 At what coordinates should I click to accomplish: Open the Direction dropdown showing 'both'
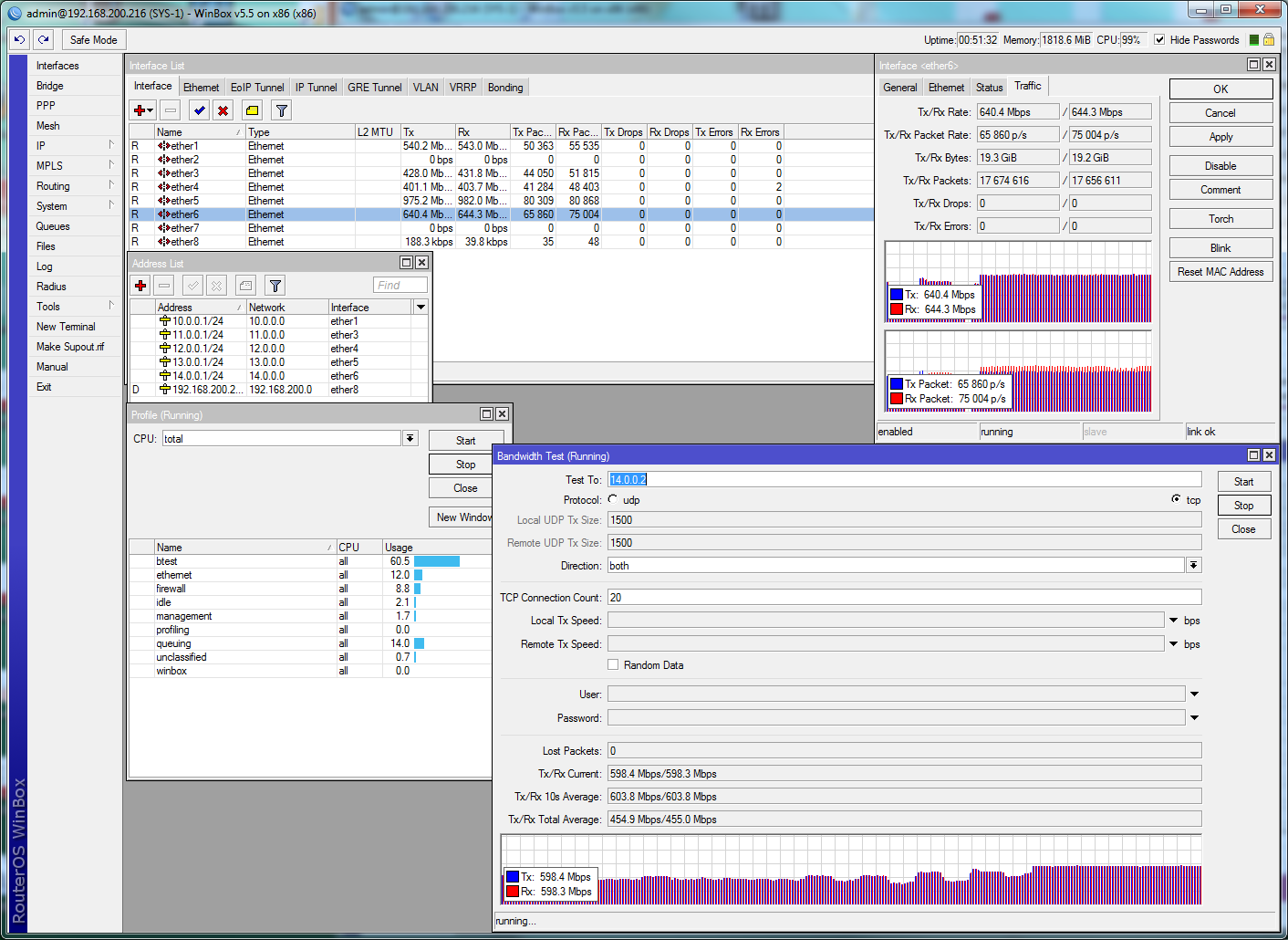tap(1194, 565)
